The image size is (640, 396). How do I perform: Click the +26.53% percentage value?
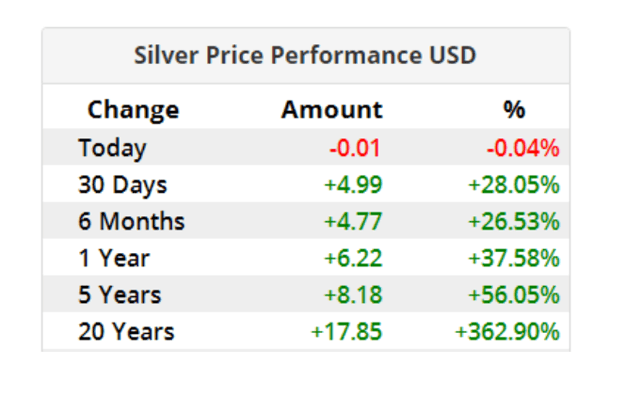point(514,221)
